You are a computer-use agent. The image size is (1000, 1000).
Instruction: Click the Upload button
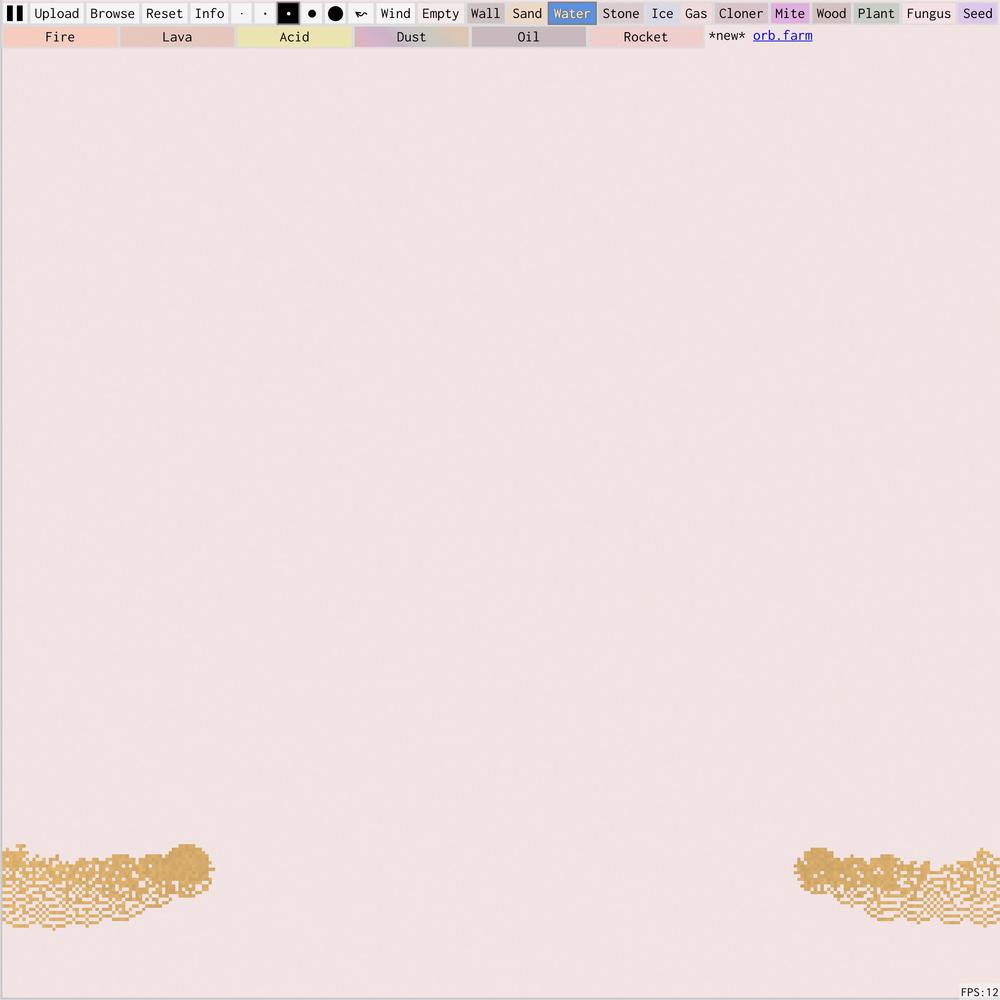point(57,13)
